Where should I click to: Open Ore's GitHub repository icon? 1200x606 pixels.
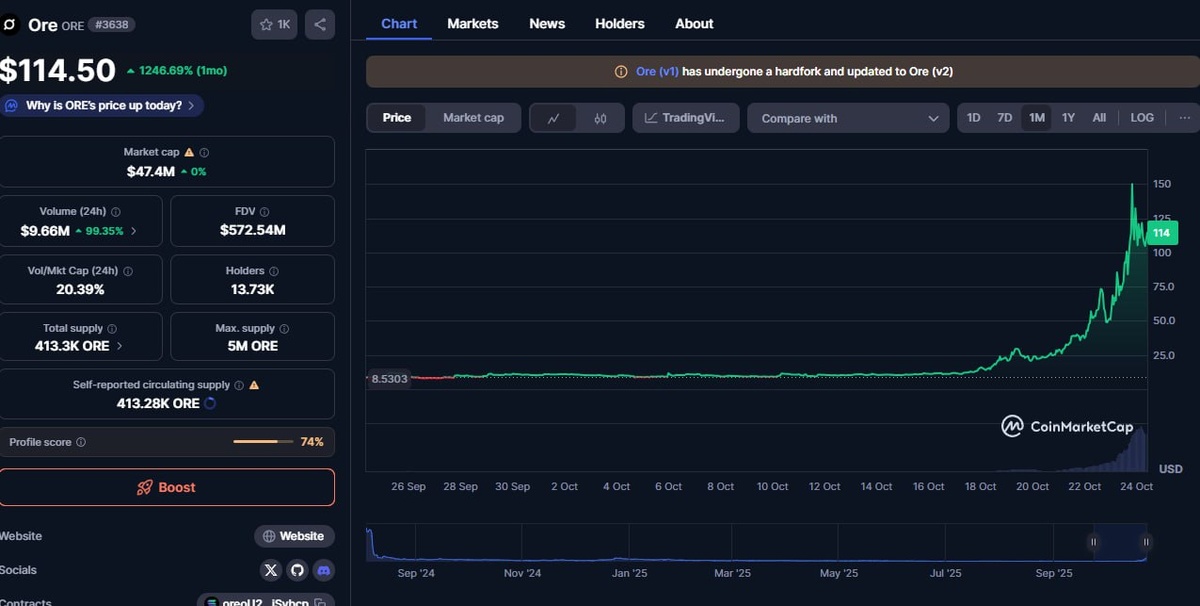point(297,570)
